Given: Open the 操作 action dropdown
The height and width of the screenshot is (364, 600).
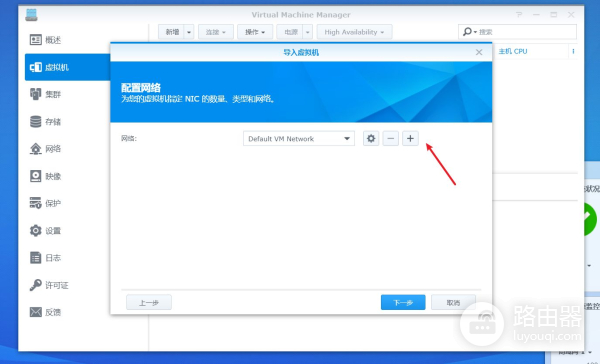Looking at the screenshot, I should pos(255,32).
